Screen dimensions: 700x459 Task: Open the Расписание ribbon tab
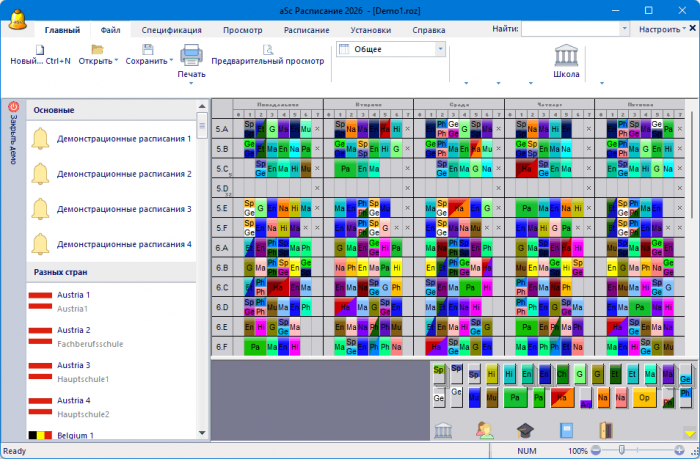pos(306,30)
